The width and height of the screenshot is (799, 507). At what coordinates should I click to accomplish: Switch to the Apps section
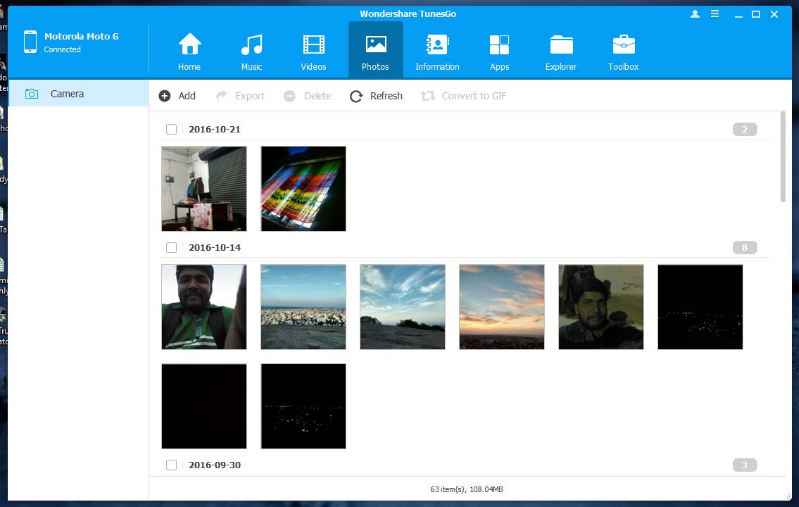499,45
